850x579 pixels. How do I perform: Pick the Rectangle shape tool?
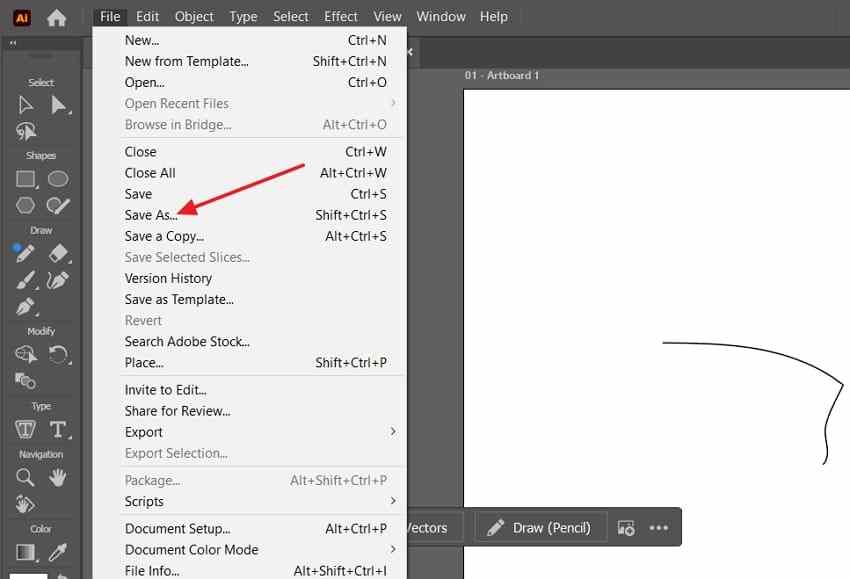[x=25, y=179]
